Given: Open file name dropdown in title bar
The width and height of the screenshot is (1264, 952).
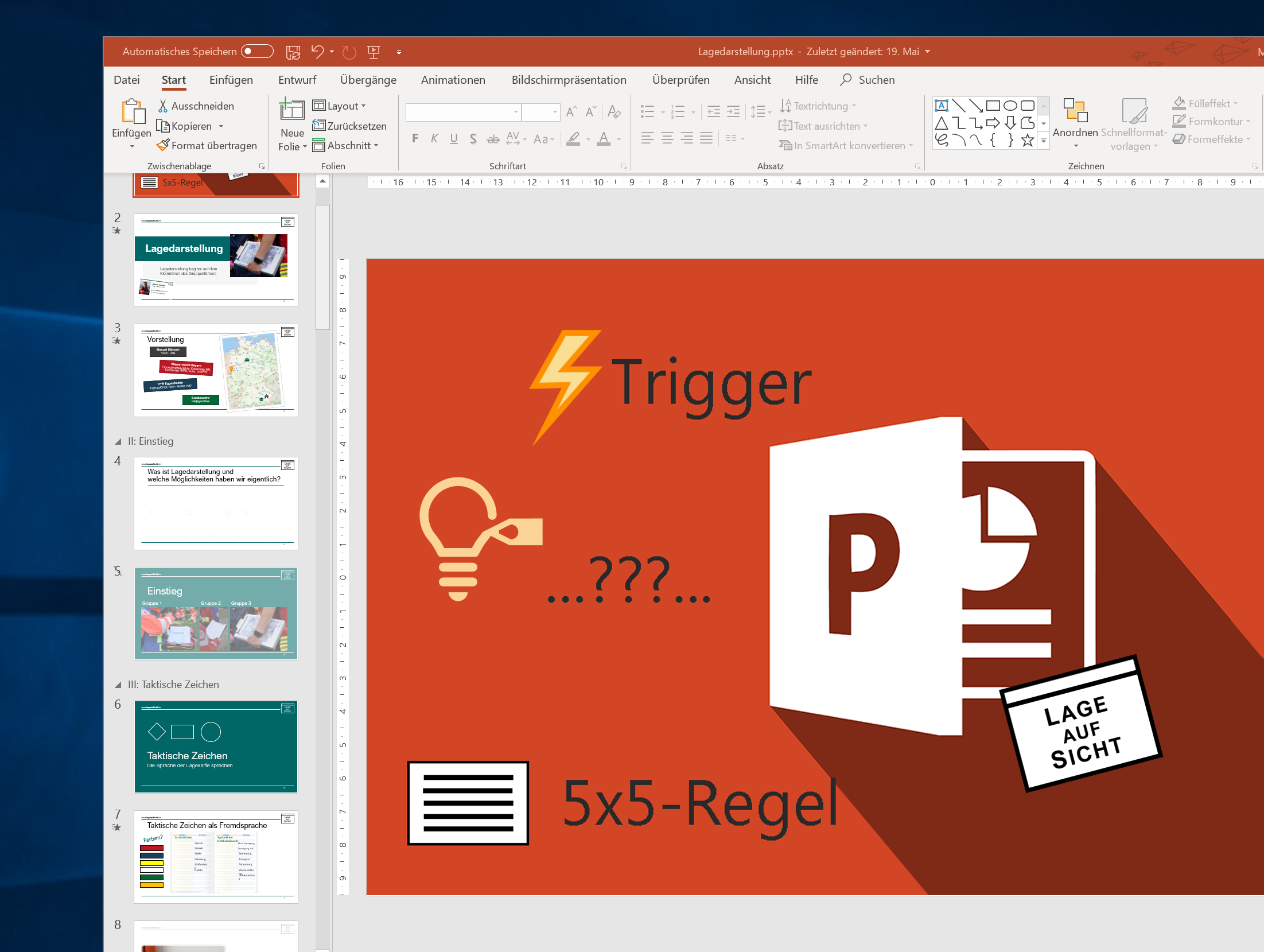Looking at the screenshot, I should [x=928, y=52].
